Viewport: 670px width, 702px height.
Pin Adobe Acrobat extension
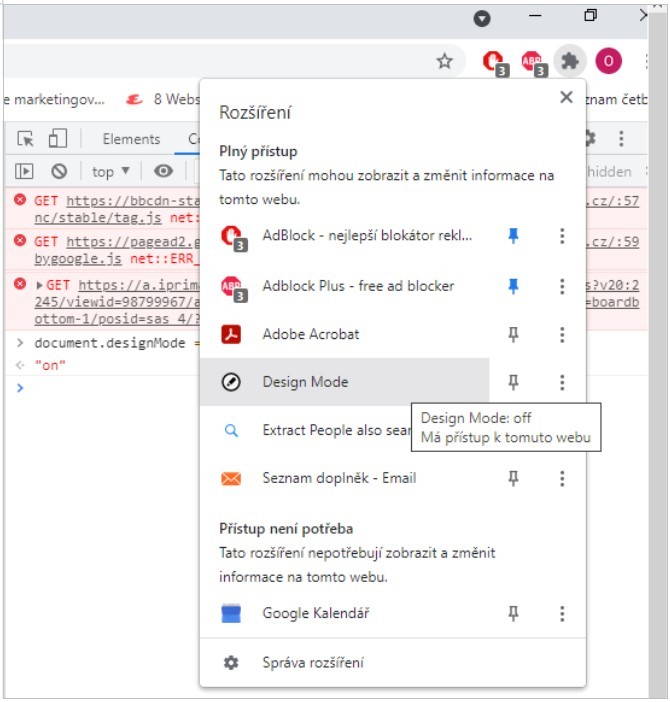tap(513, 334)
